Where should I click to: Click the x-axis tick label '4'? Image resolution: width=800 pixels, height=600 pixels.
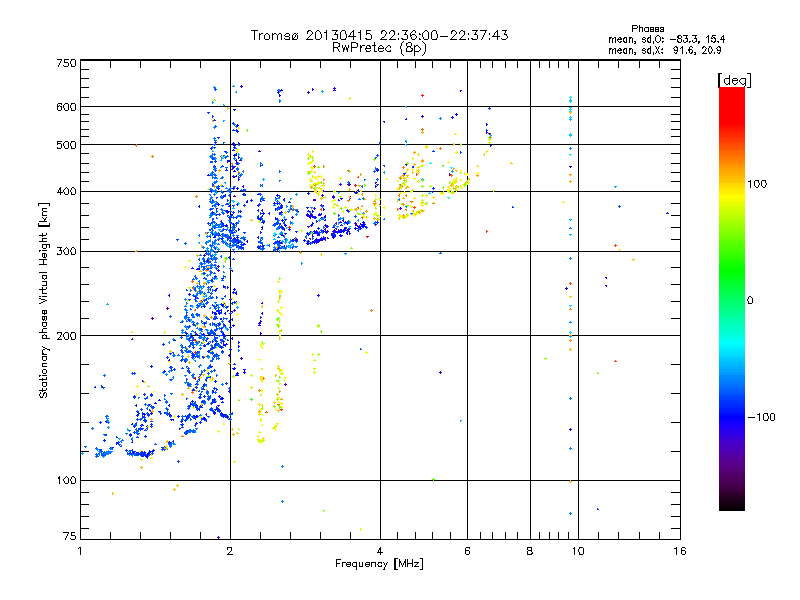click(x=380, y=551)
